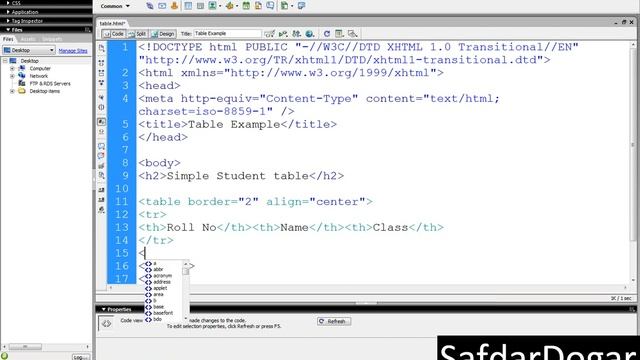Click the Expand All icon in coding toolbar
640x360 pixels.
(x=102, y=83)
